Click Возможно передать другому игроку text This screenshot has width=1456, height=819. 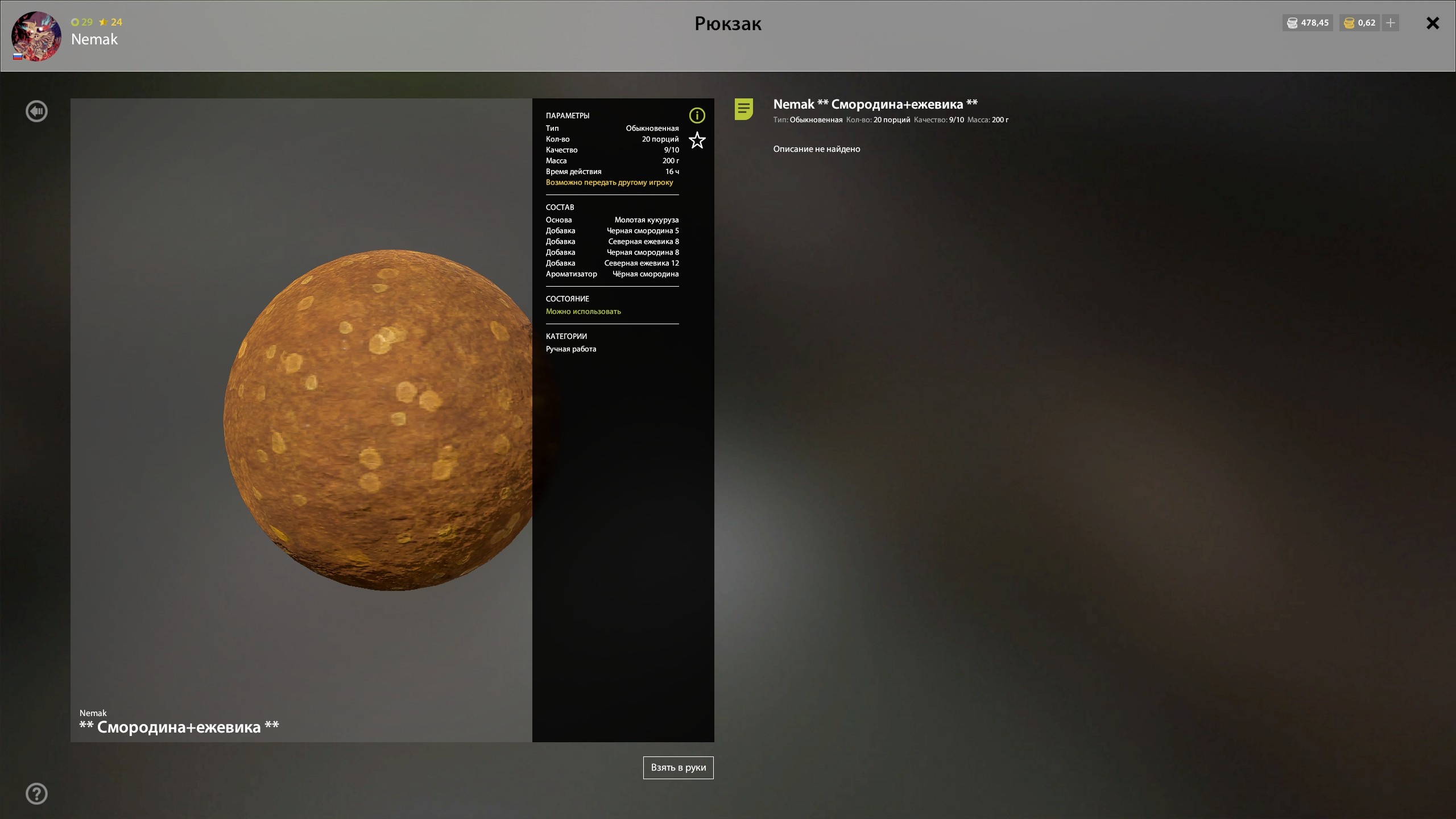point(609,182)
